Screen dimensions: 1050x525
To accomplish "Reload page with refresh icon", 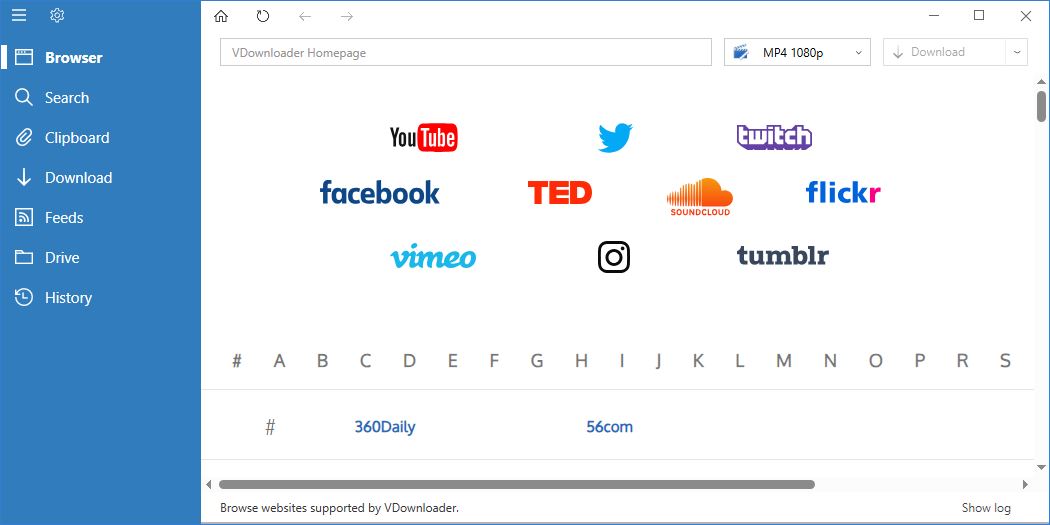I will point(262,16).
